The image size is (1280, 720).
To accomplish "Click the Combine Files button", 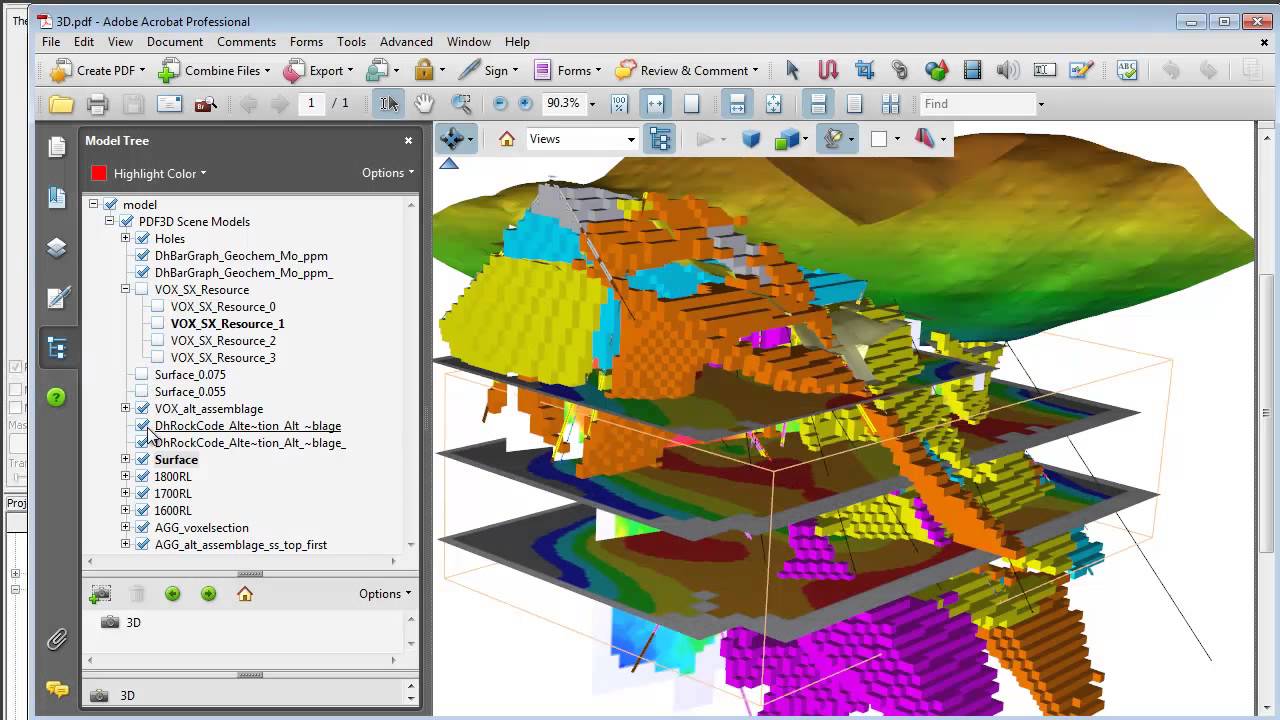I will click(x=214, y=71).
